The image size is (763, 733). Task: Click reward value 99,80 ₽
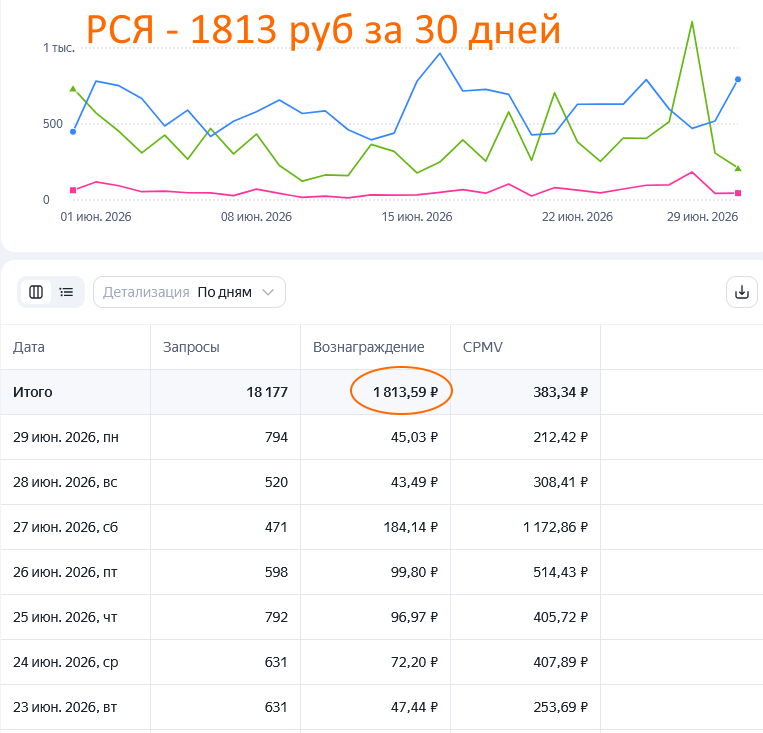[x=414, y=572]
